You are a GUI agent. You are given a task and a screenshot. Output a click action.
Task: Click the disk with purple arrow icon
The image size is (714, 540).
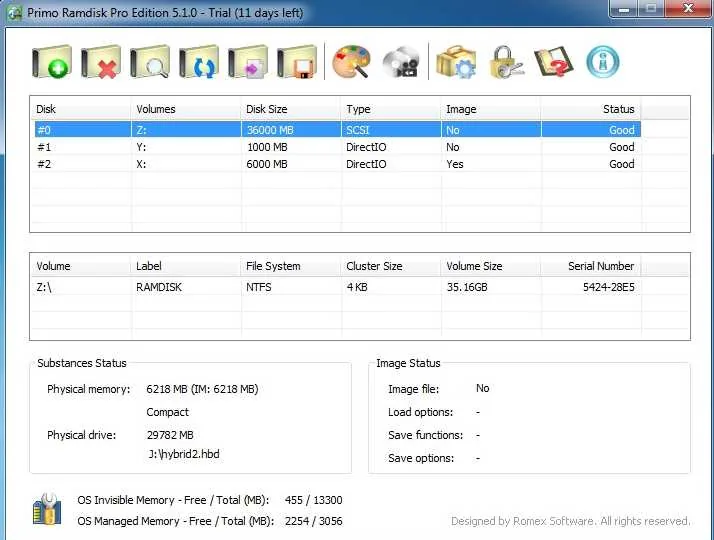tap(248, 61)
